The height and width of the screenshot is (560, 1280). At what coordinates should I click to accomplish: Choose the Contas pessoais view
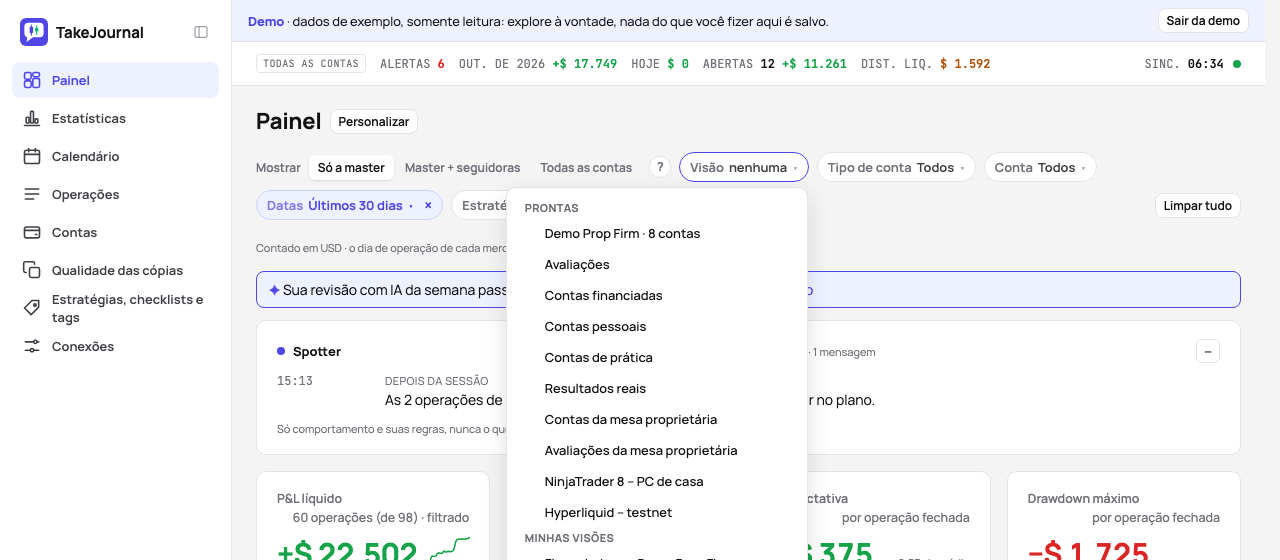[x=657, y=327]
